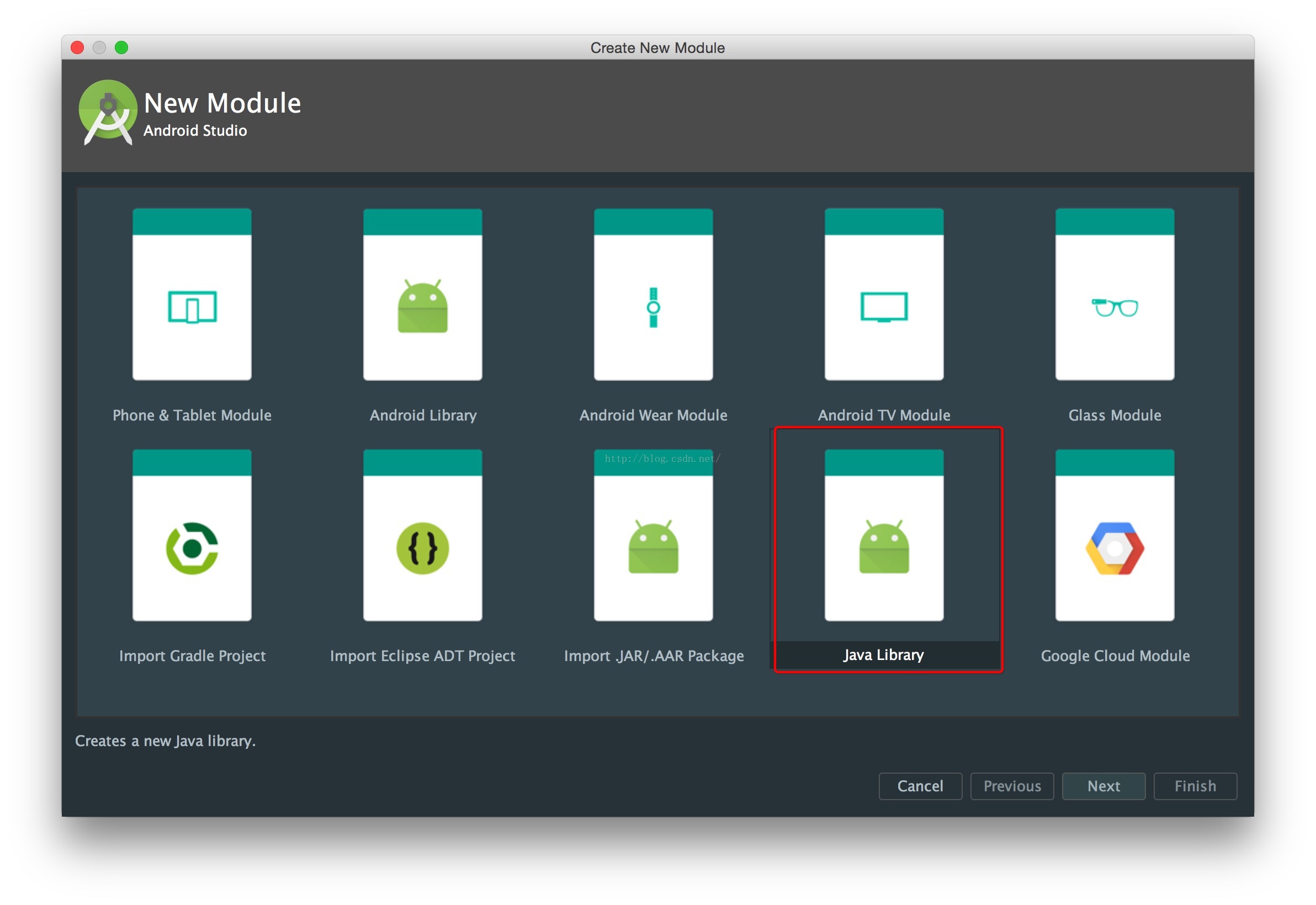
Task: Choose the Android Library robot icon
Action: coord(423,307)
